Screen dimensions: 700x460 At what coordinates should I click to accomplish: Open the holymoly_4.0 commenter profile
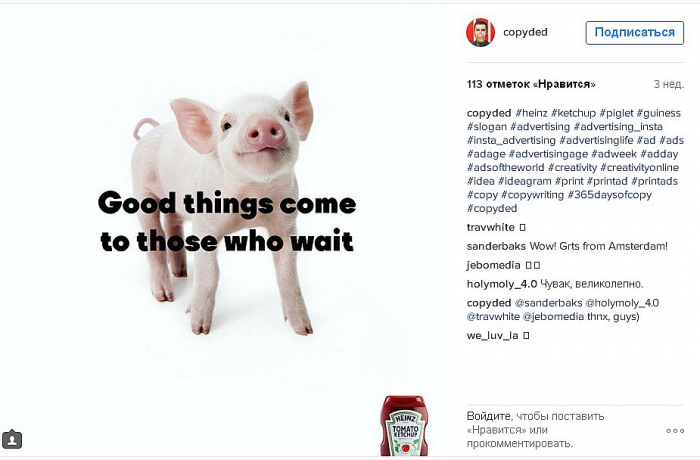pyautogui.click(x=502, y=284)
